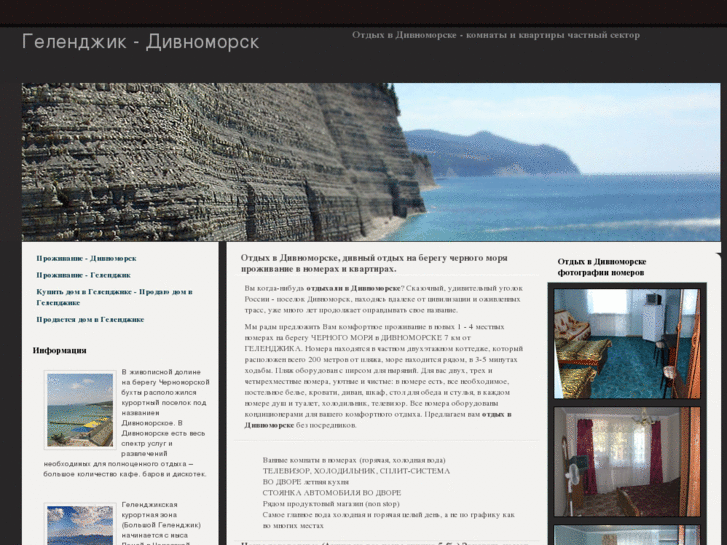
Task: Open the Купить дом в Геленджике link
Action: pyautogui.click(x=115, y=297)
